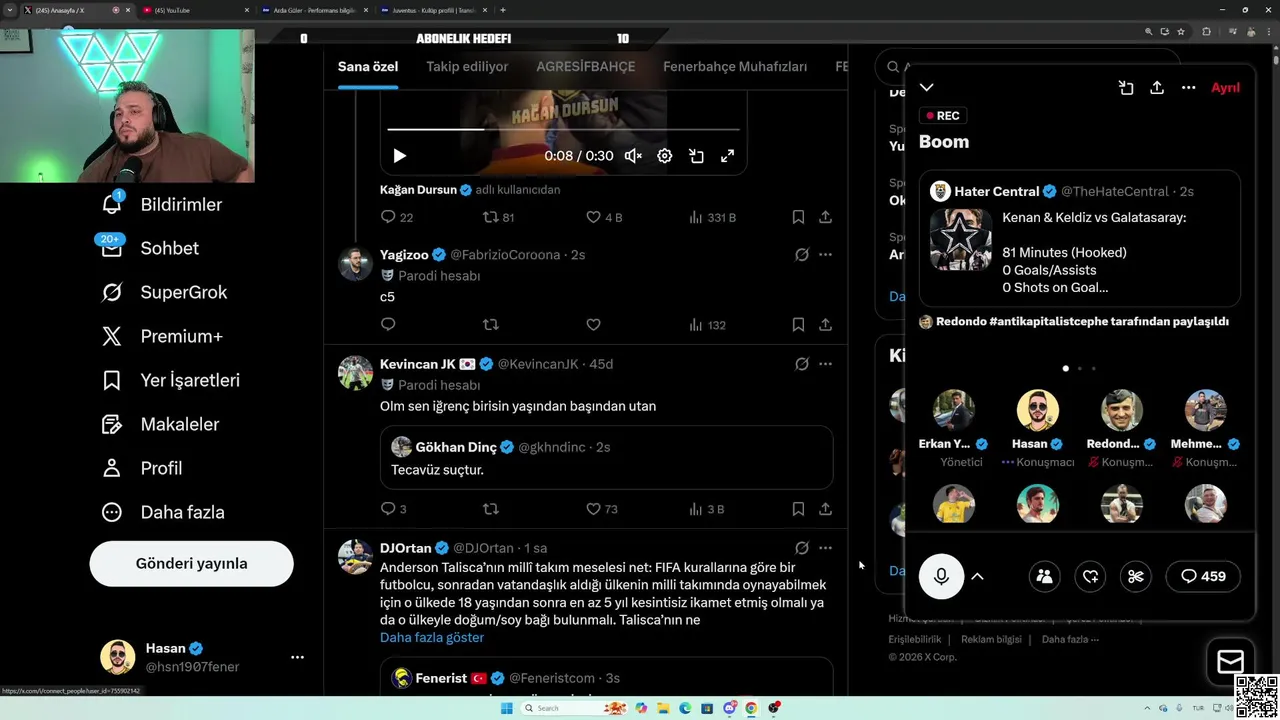Switch to Takip ediliyor tab

(x=467, y=67)
